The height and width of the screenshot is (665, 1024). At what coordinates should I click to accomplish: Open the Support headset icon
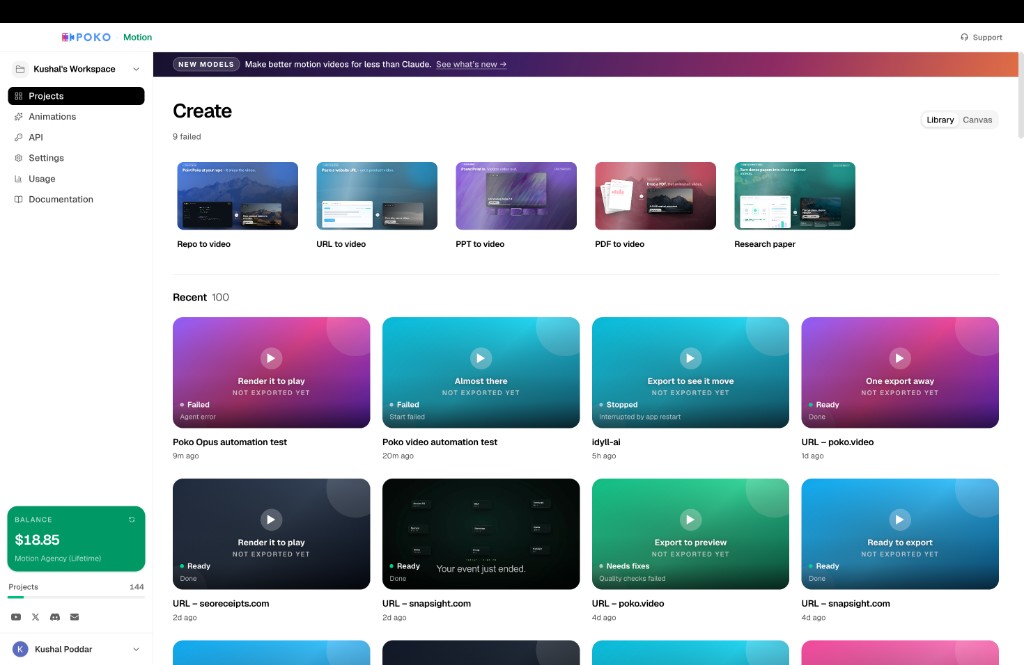click(964, 37)
